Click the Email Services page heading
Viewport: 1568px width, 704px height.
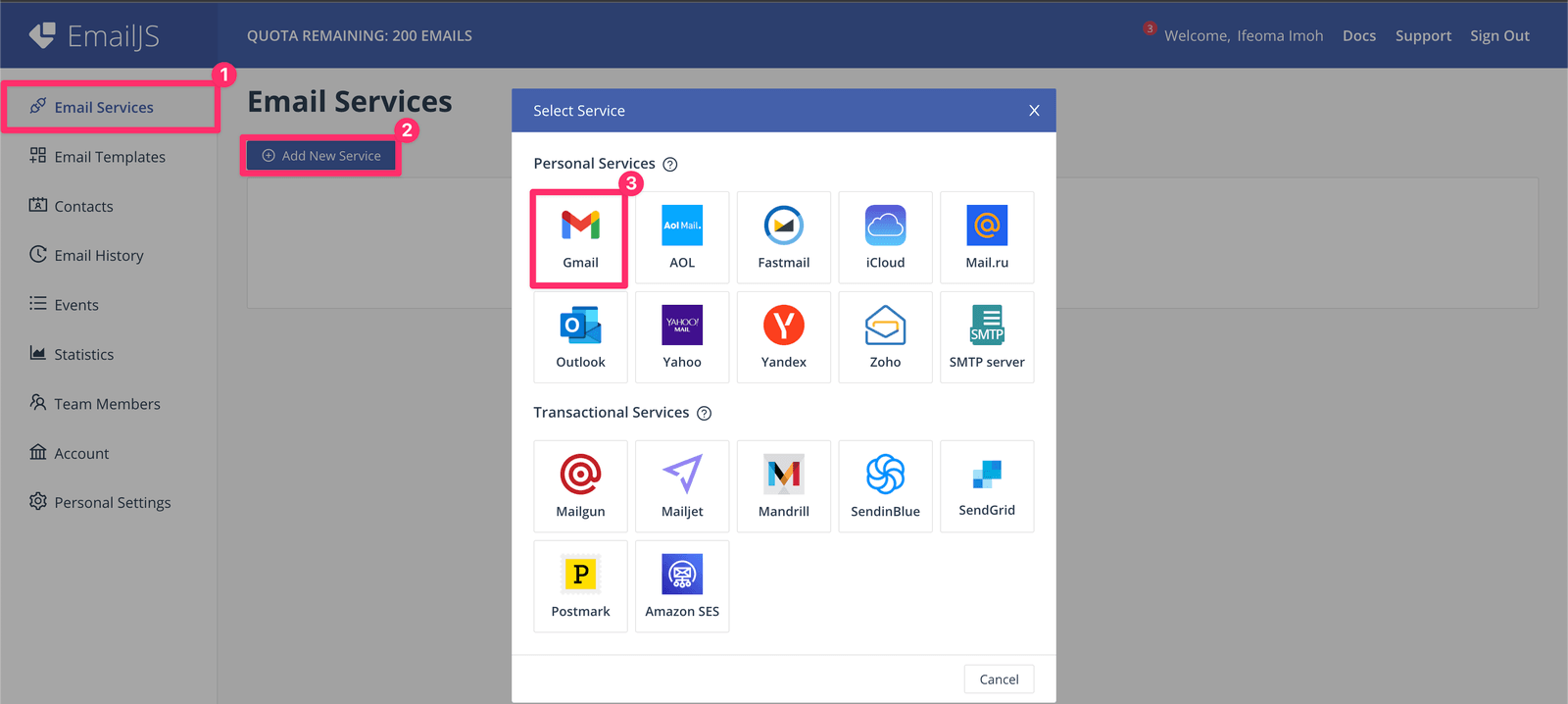[x=350, y=102]
